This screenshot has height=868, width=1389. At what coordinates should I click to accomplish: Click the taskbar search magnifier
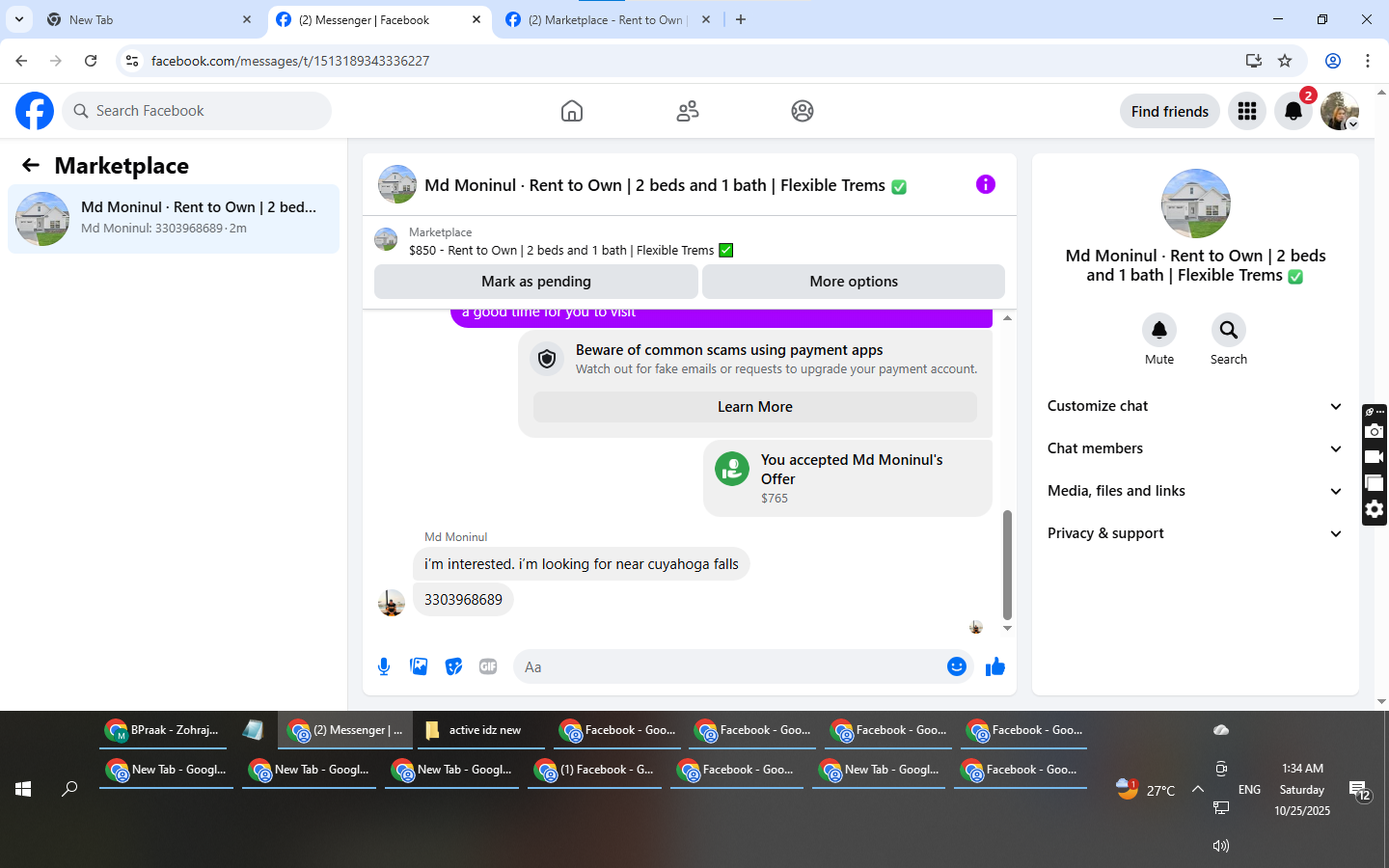69,789
